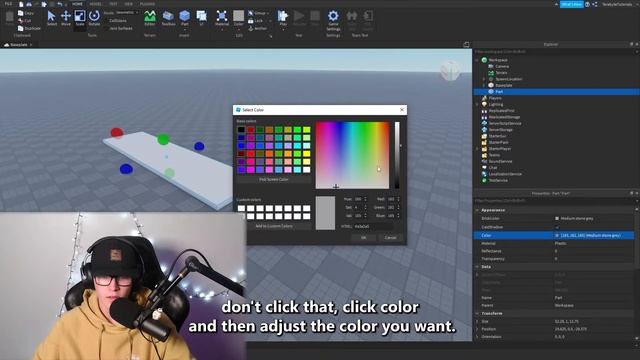This screenshot has width=640, height=360.
Task: Open the Mode dropdown in Tools section
Action: click(127, 13)
